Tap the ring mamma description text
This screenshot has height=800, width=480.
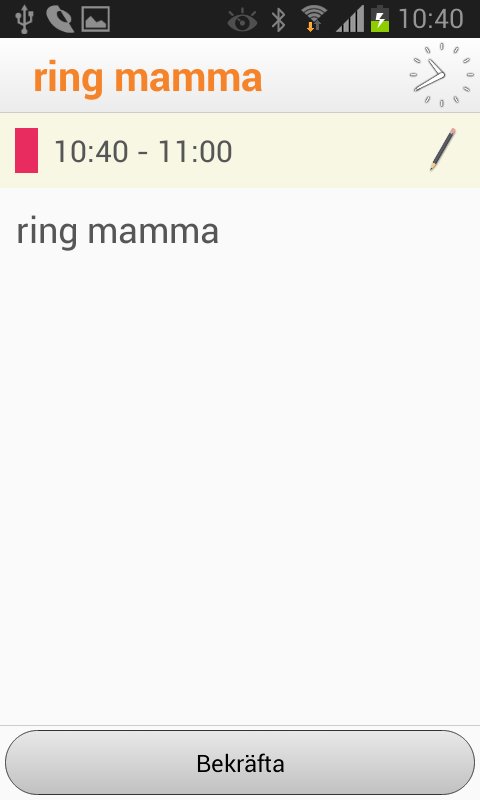(118, 232)
